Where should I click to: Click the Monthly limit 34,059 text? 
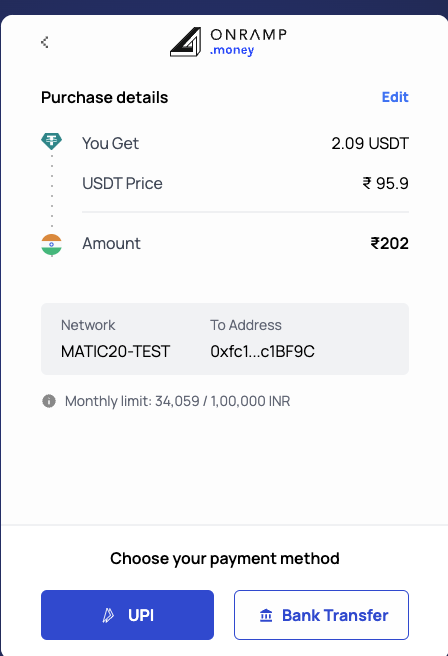click(177, 401)
